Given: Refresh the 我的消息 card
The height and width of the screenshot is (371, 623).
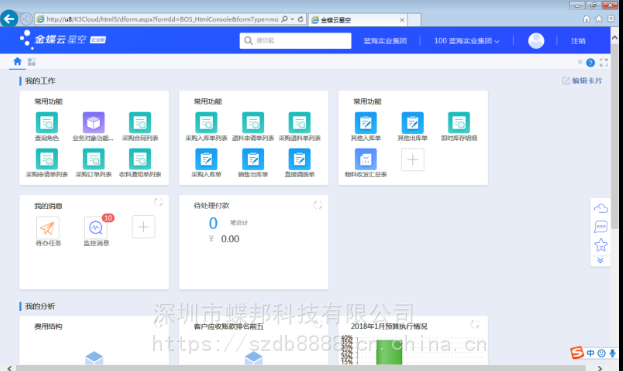Looking at the screenshot, I should point(158,202).
